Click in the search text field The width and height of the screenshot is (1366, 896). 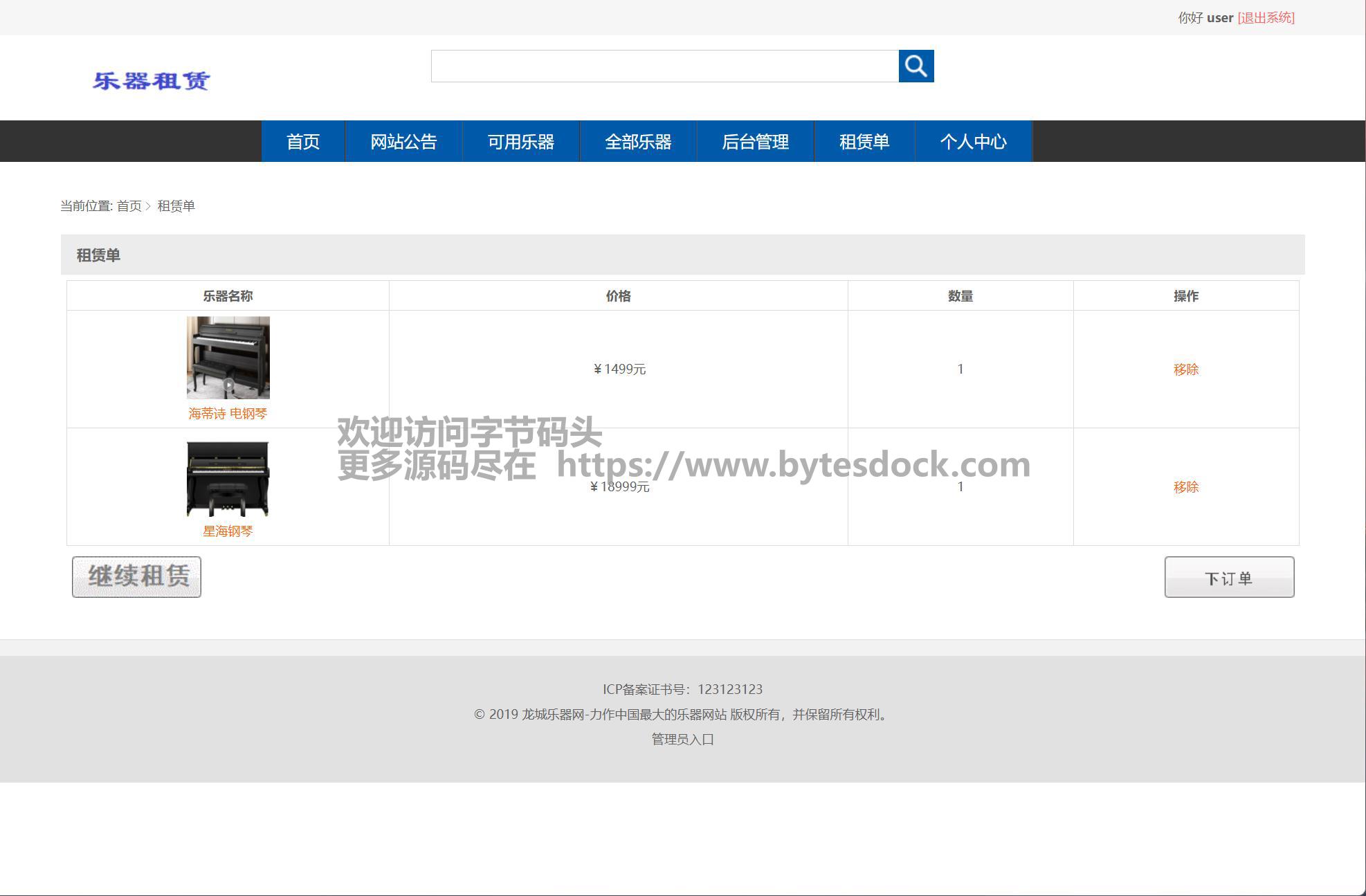(664, 66)
